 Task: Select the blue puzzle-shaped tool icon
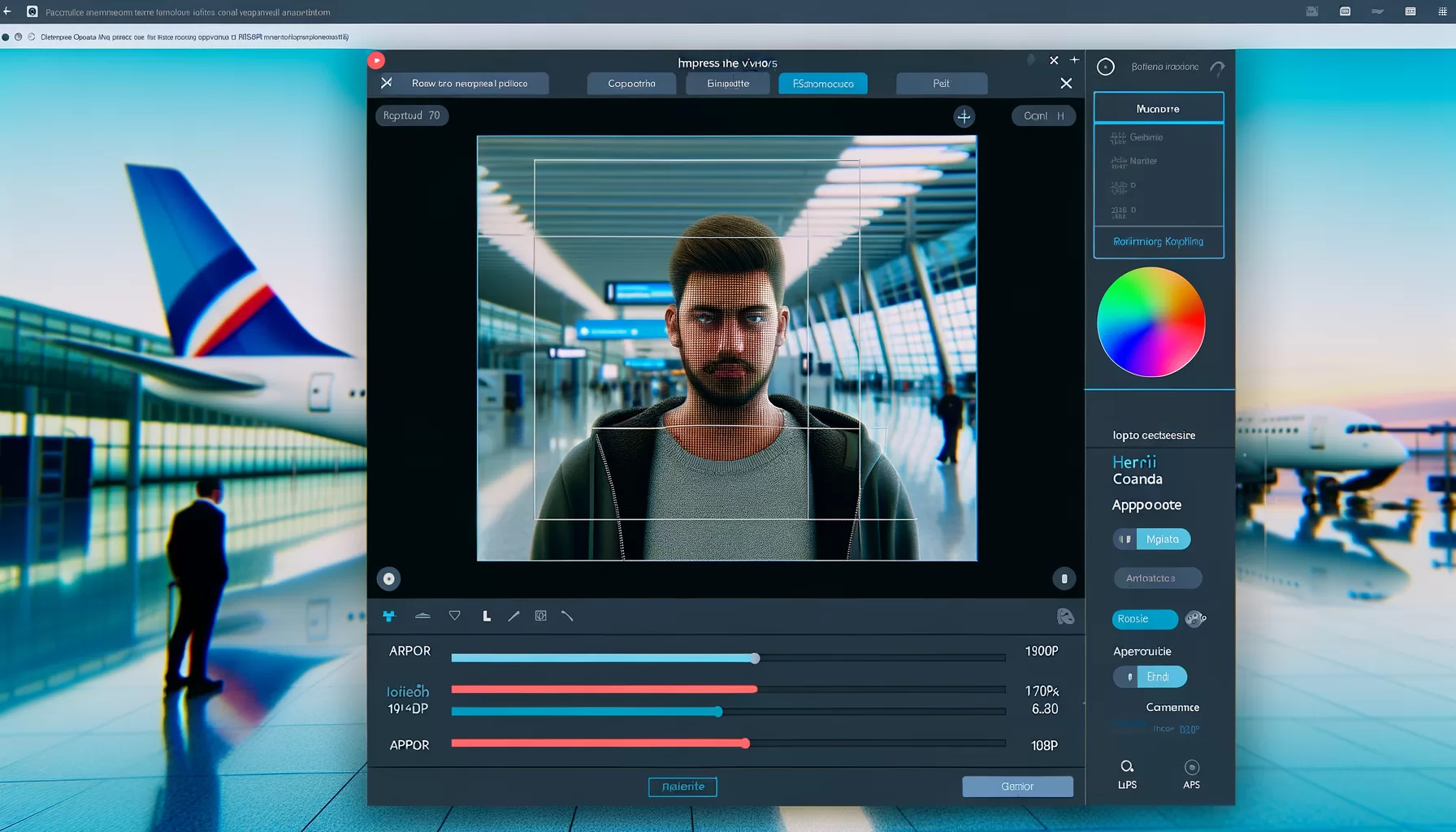(389, 616)
